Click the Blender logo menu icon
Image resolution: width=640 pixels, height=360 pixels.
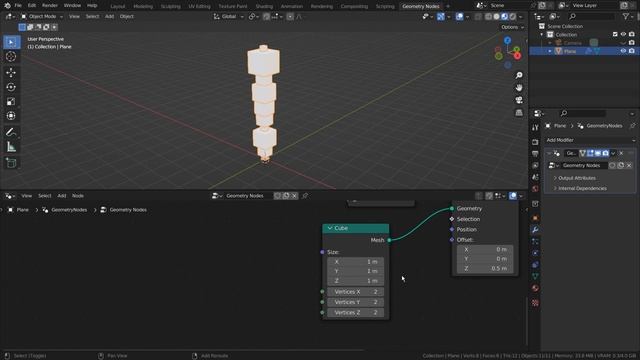(7, 5)
